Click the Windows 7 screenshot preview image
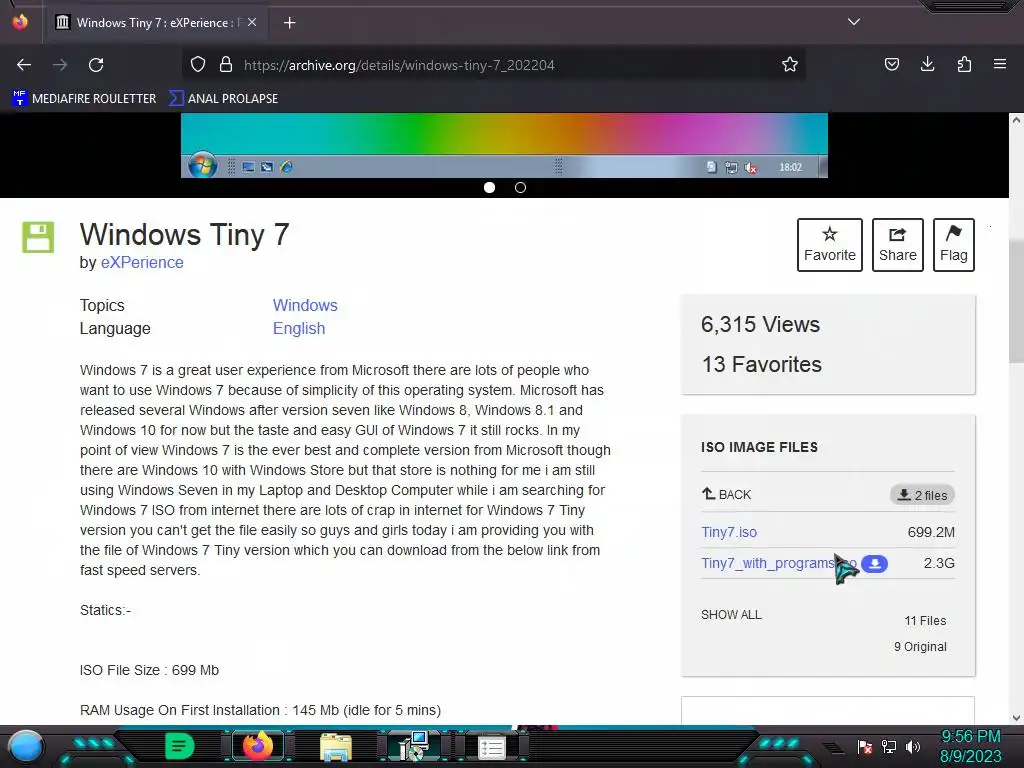Viewport: 1024px width, 768px height. [x=504, y=145]
